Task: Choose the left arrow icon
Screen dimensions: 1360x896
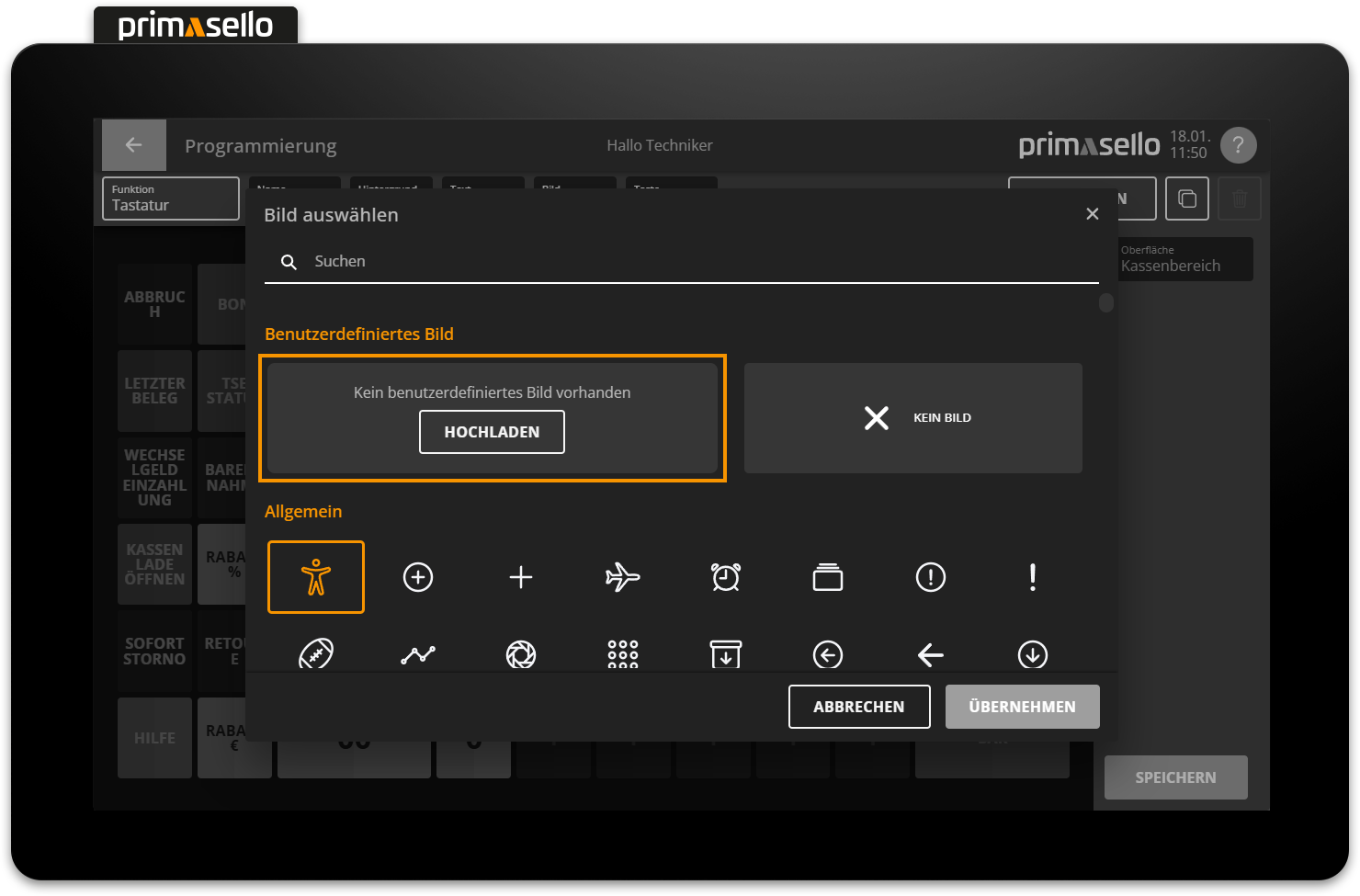Action: tap(930, 654)
